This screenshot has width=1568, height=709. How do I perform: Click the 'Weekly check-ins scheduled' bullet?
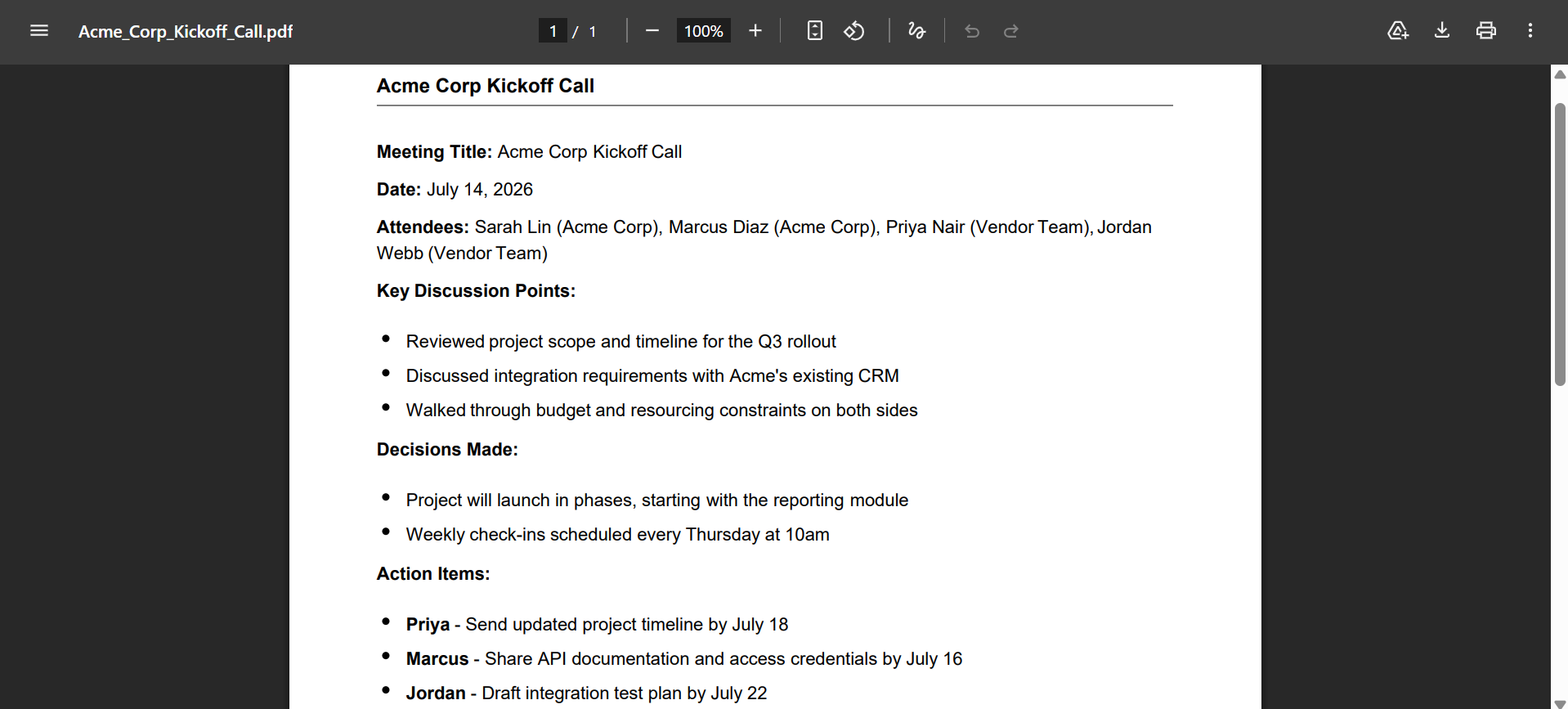tap(617, 535)
